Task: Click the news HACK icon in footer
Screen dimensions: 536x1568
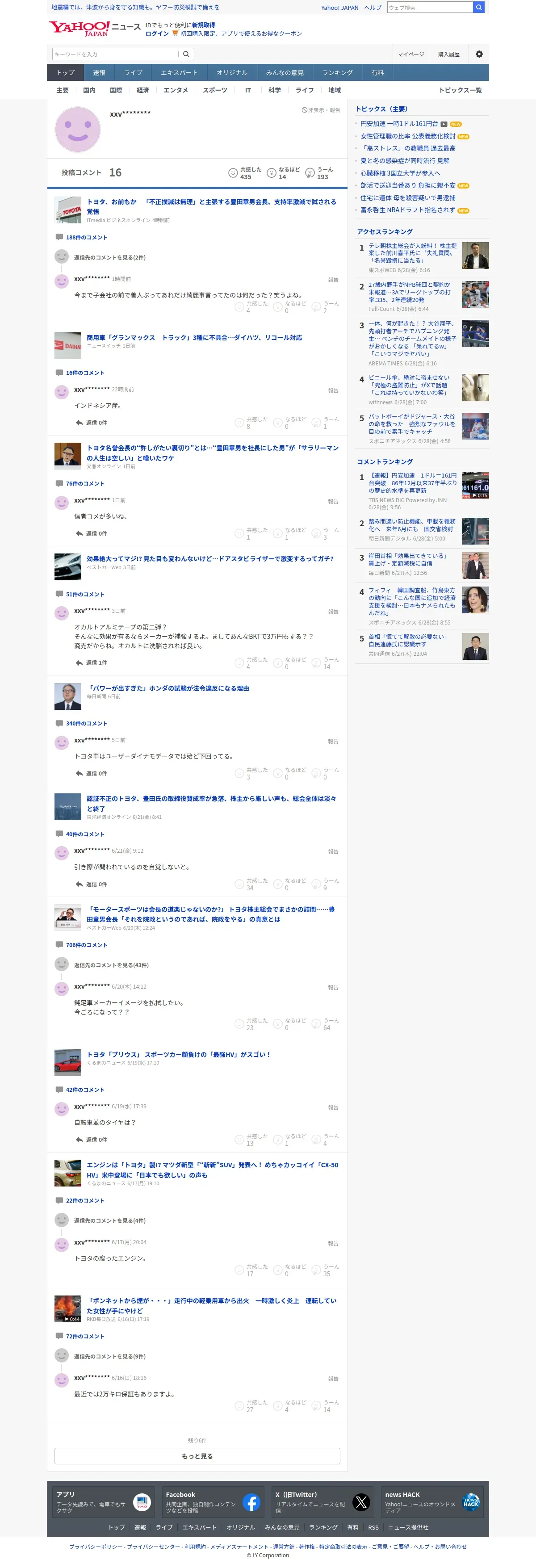Action: (471, 1502)
